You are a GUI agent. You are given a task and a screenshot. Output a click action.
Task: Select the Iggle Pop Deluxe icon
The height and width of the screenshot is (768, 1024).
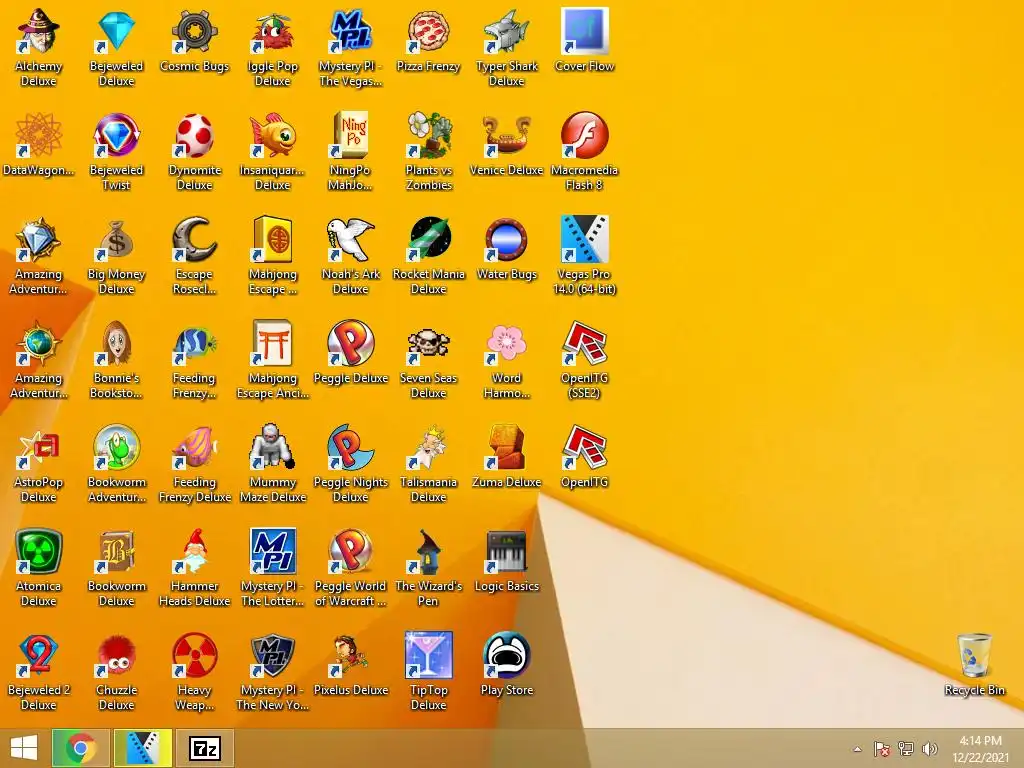click(x=272, y=31)
